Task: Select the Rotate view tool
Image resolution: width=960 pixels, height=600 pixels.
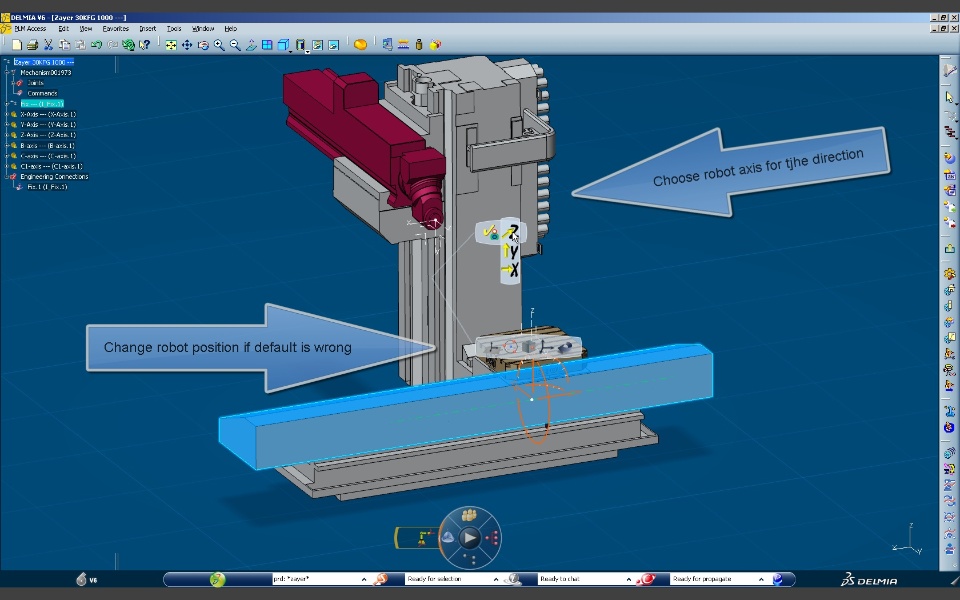Action: click(x=203, y=45)
